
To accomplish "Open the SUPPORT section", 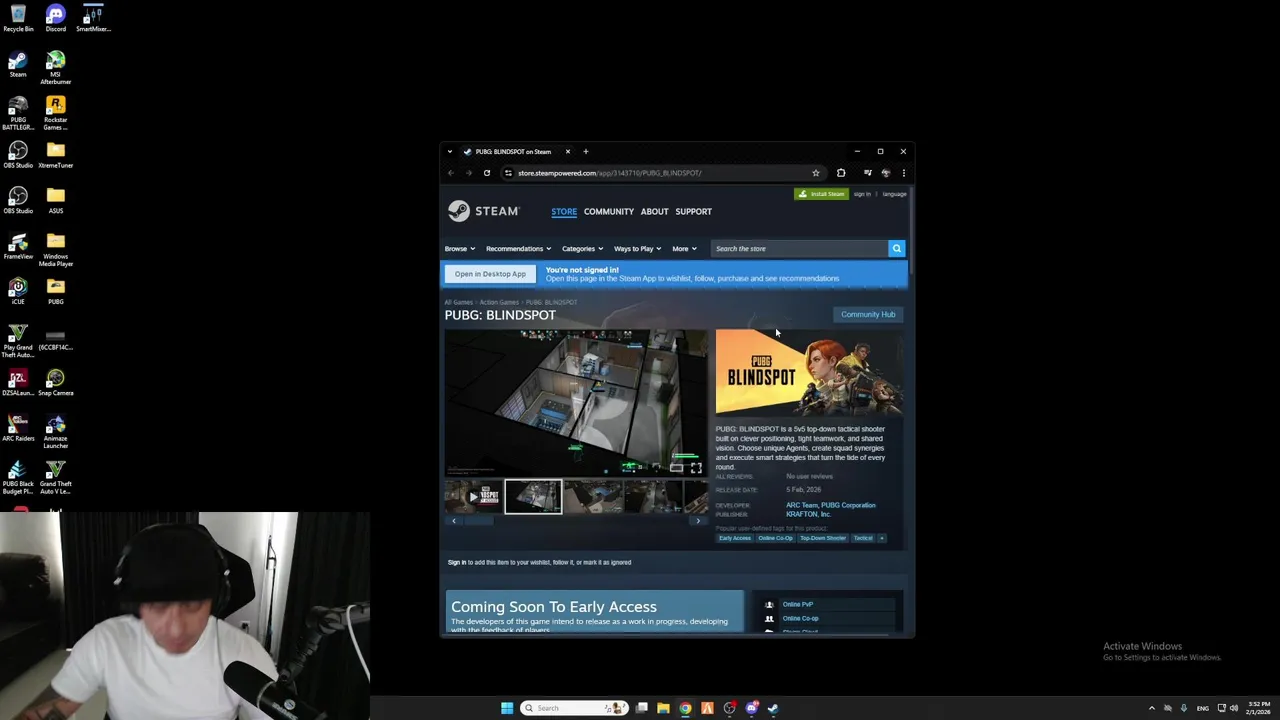I will 693,212.
